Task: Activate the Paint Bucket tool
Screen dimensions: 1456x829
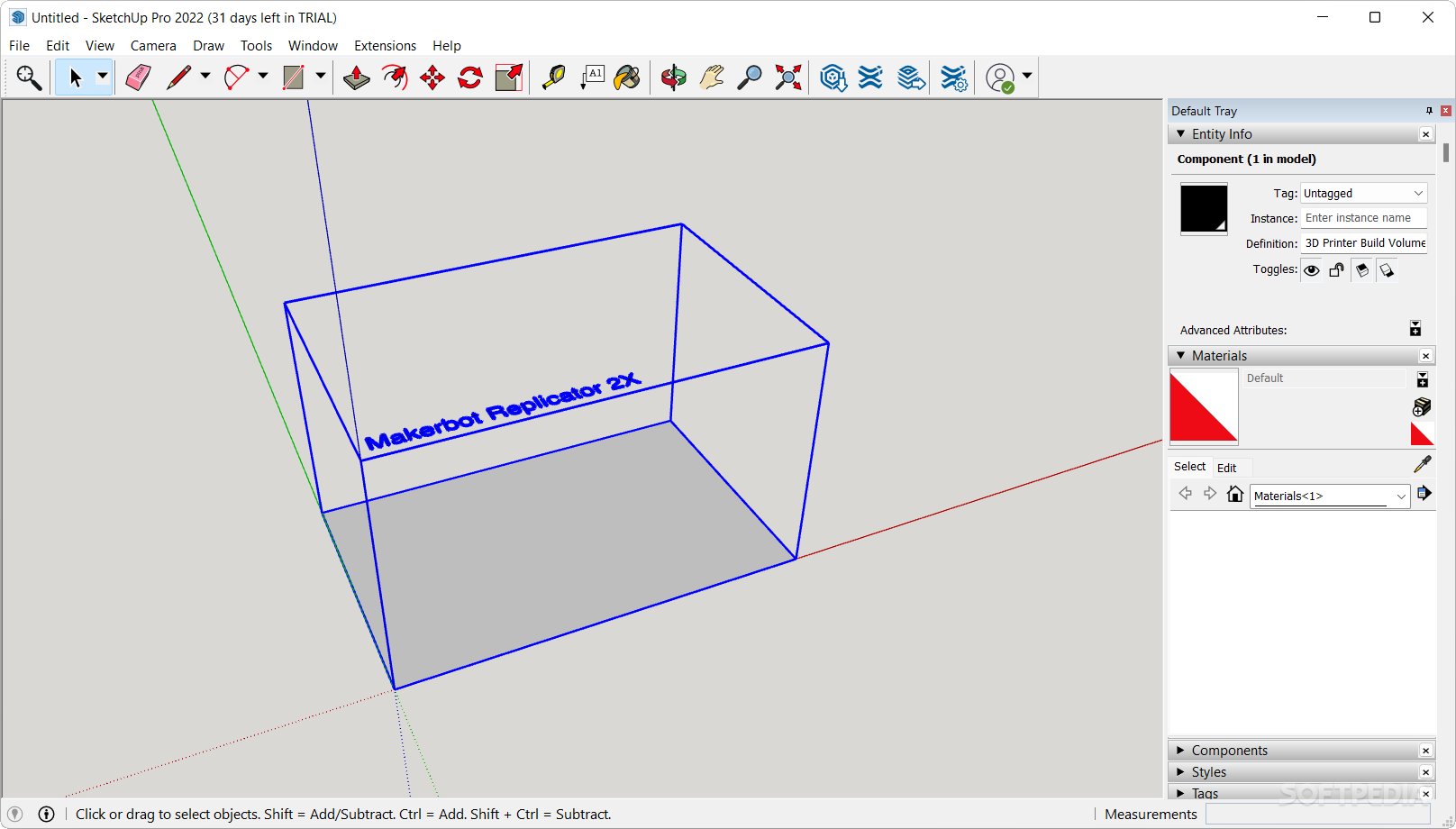Action: 627,78
